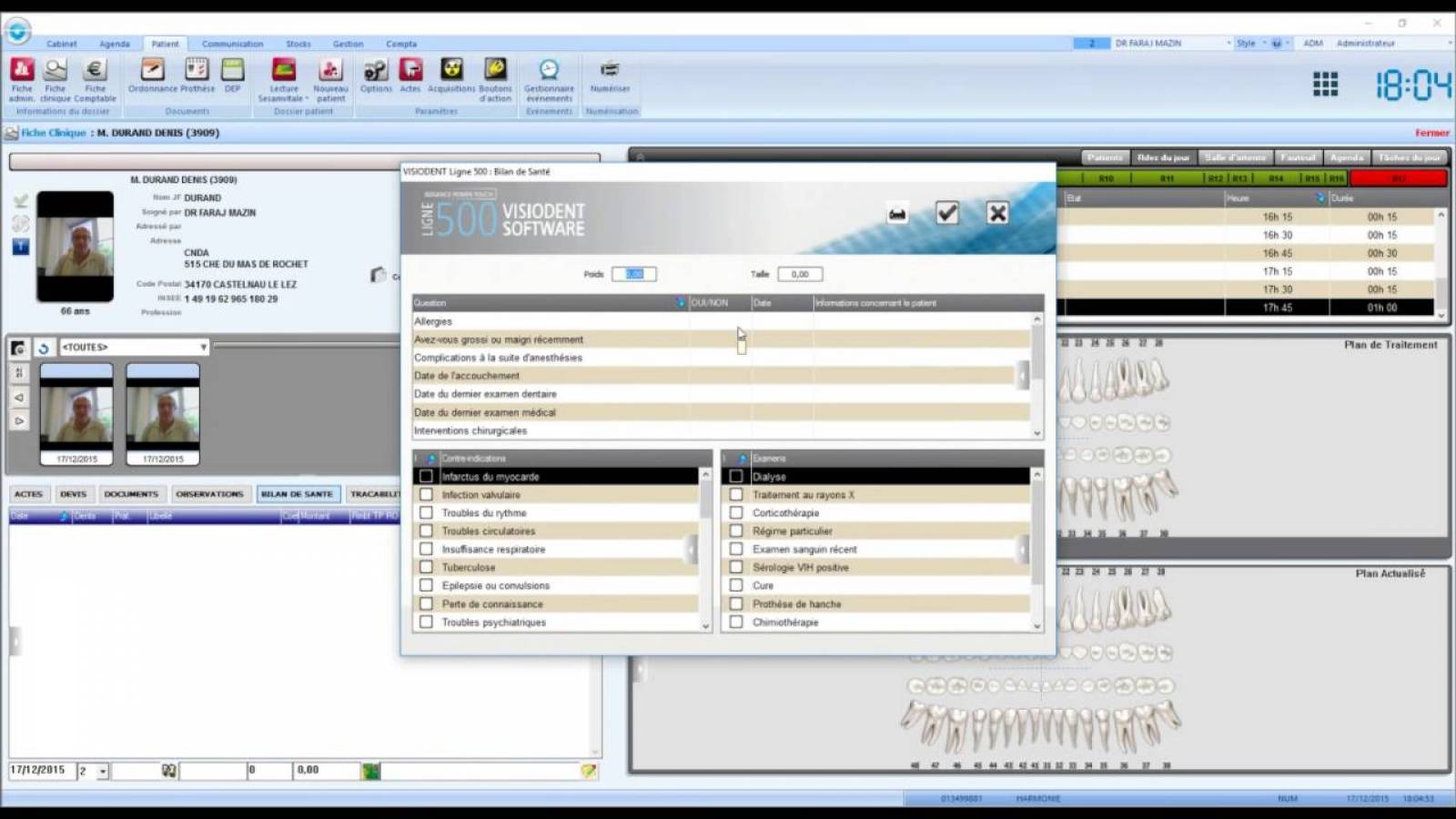Open the Style dropdown menu
1456x819 pixels.
tap(1263, 44)
